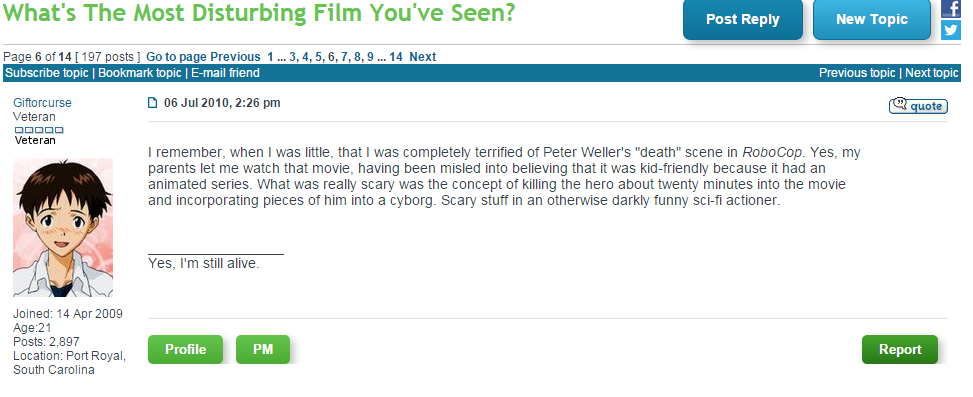The image size is (973, 397).
Task: Quote Giftorcurse's post
Action: point(918,105)
